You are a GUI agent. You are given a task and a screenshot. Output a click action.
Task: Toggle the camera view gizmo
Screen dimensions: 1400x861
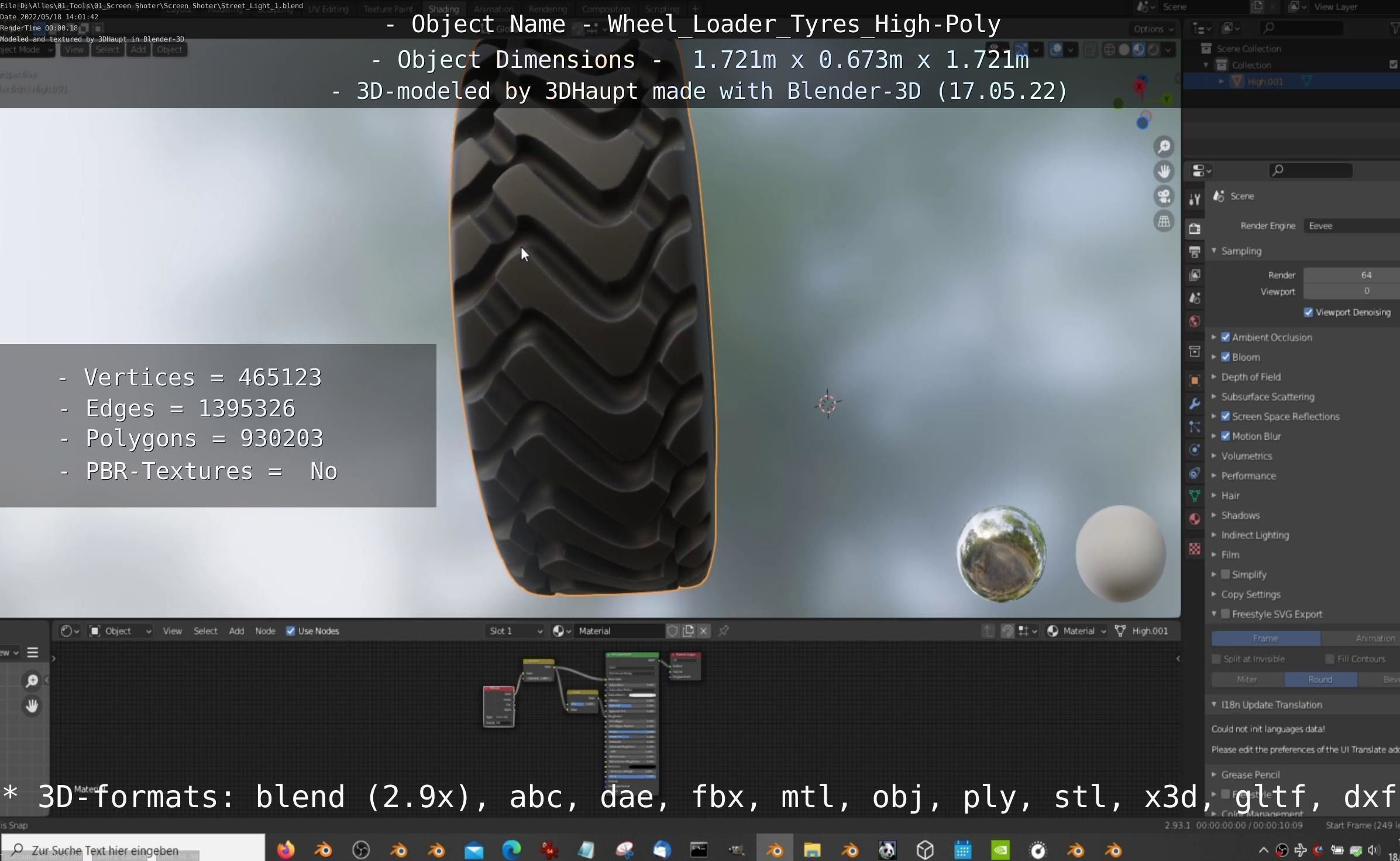tap(1164, 197)
